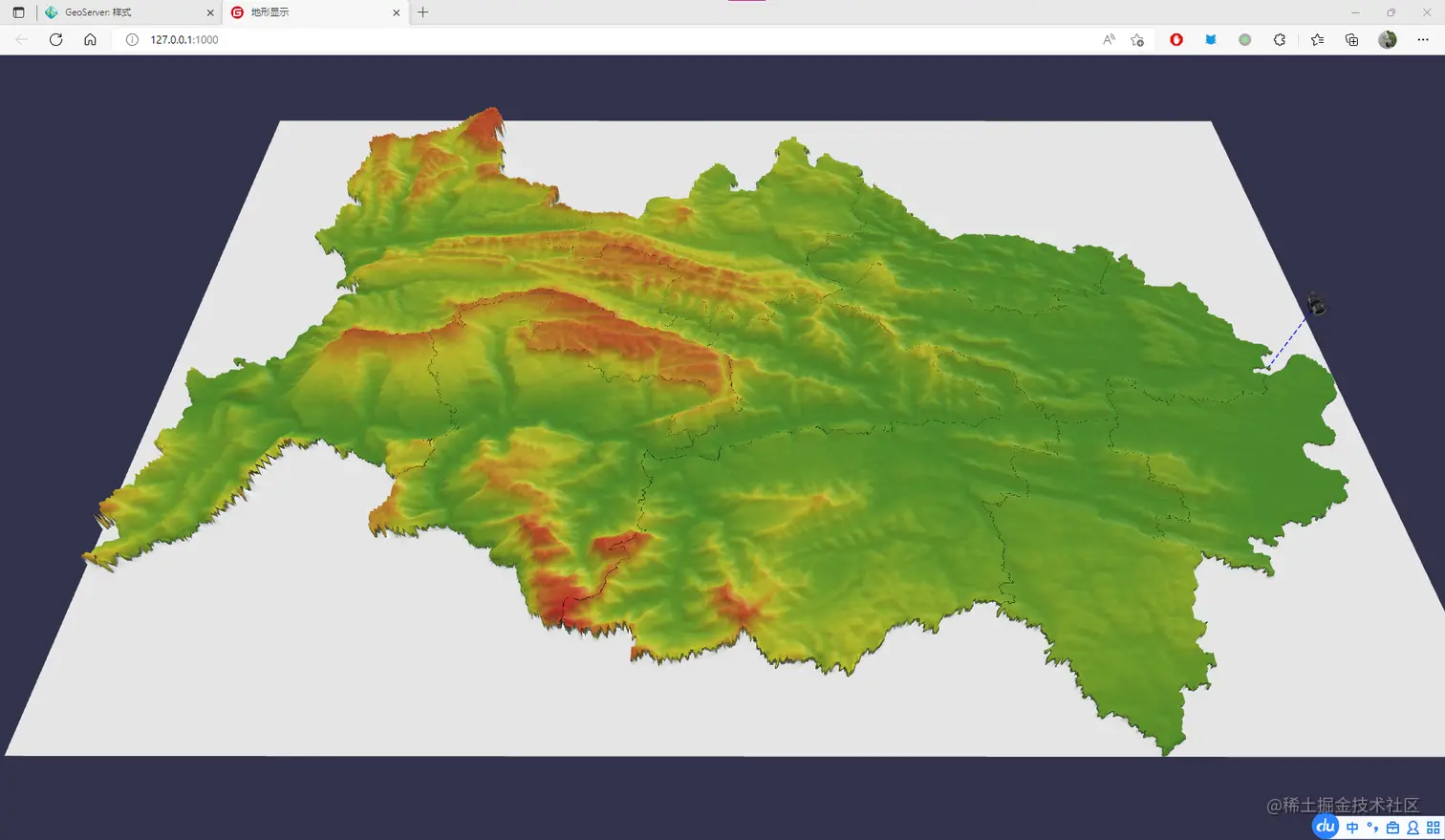
Task: Open the IME toolbox briefcase icon
Action: 1392,828
